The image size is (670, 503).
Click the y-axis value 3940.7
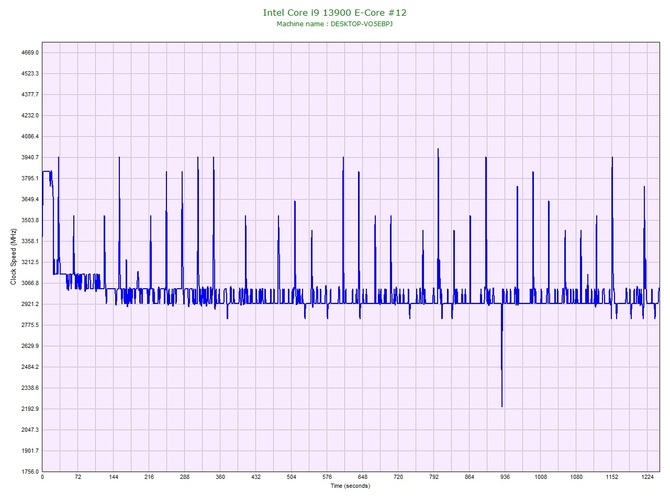pos(30,157)
